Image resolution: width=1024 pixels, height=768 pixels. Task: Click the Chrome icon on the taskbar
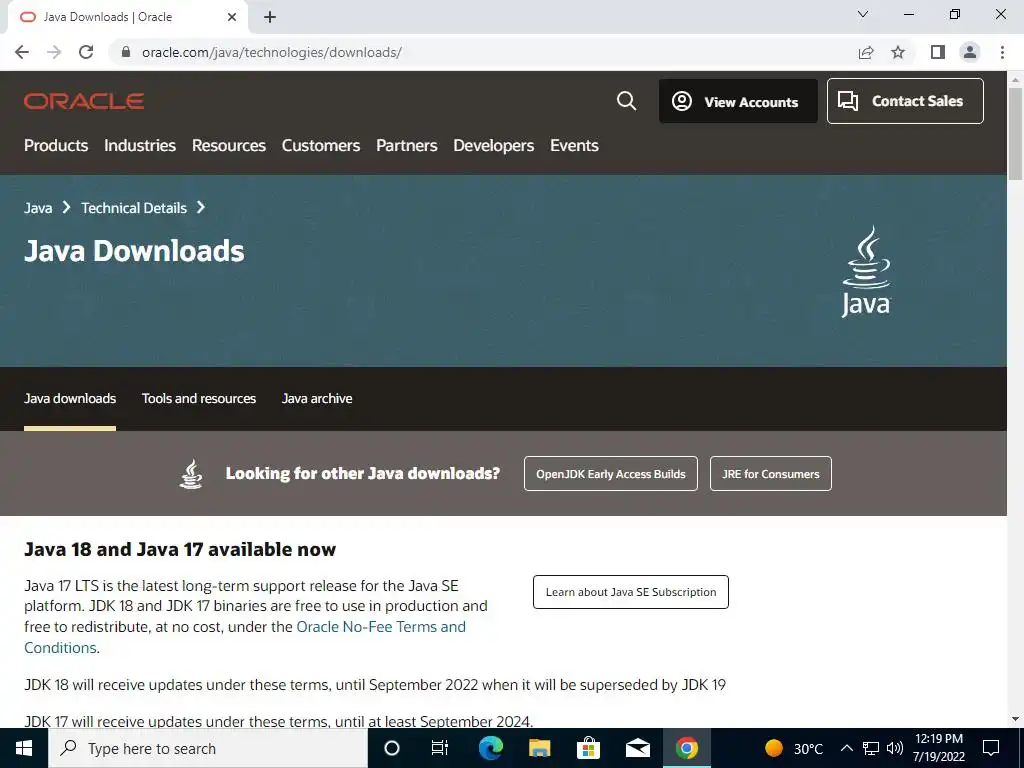pos(686,748)
